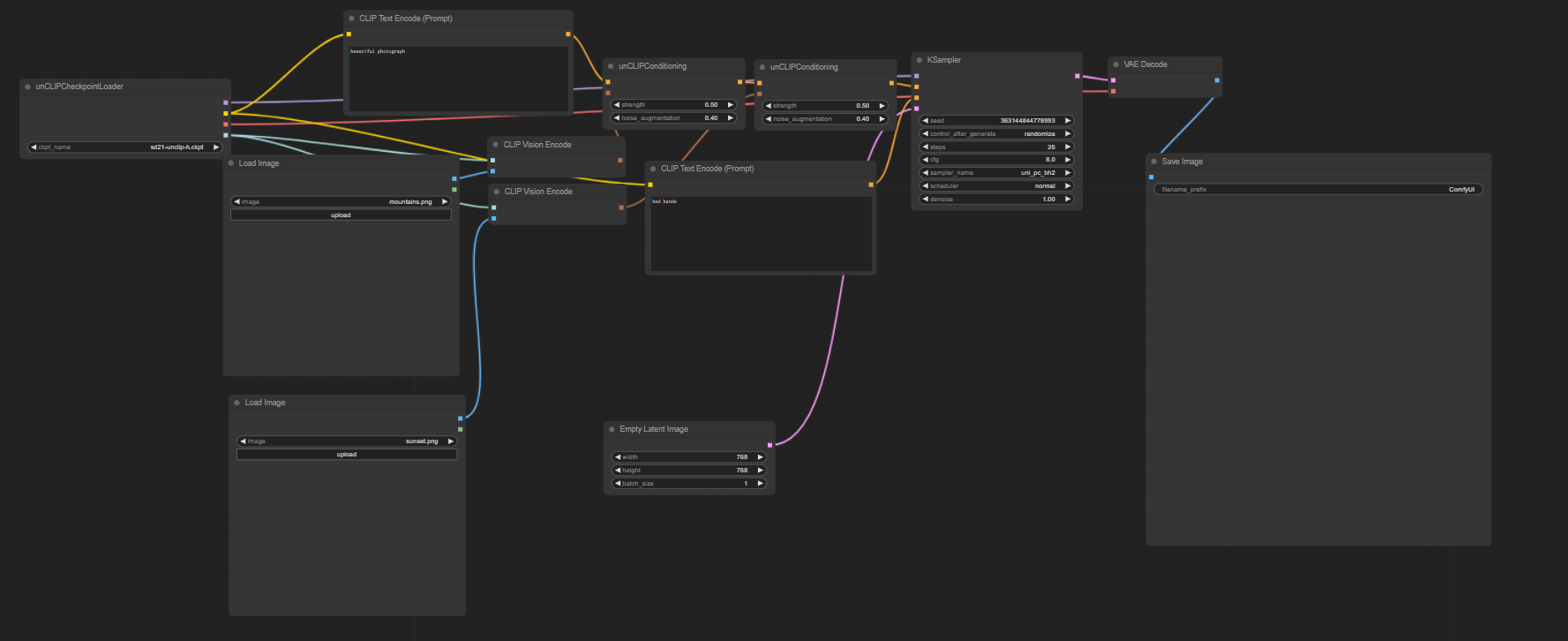The width and height of the screenshot is (1568, 641).
Task: Click the left arrow to pick previous image before sunset.png
Action: pos(243,441)
